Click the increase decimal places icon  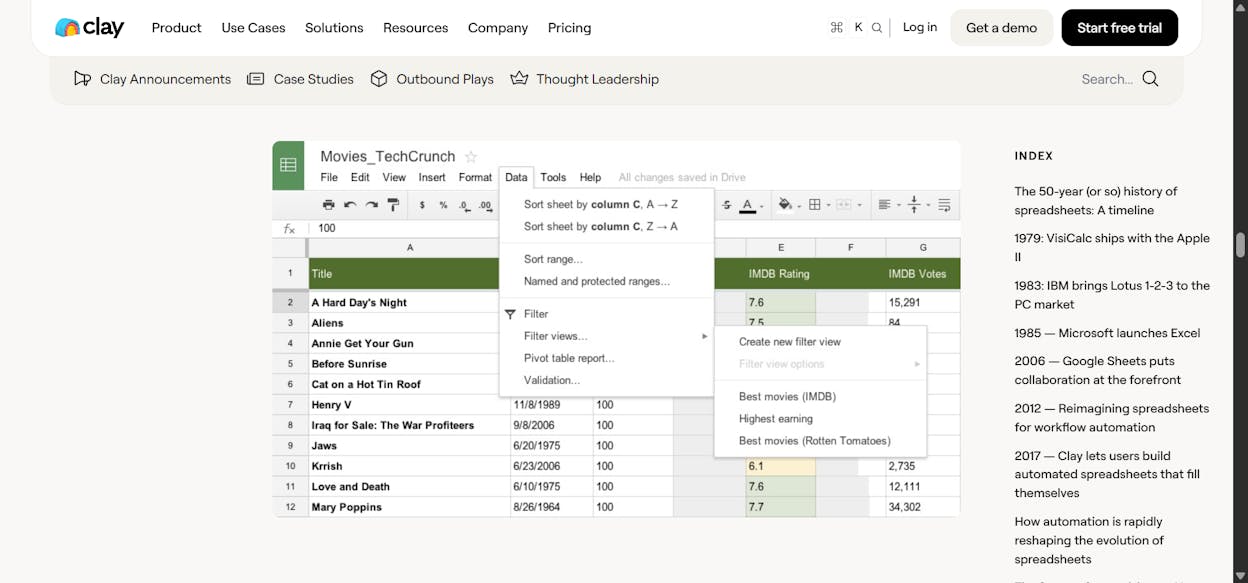(x=485, y=205)
